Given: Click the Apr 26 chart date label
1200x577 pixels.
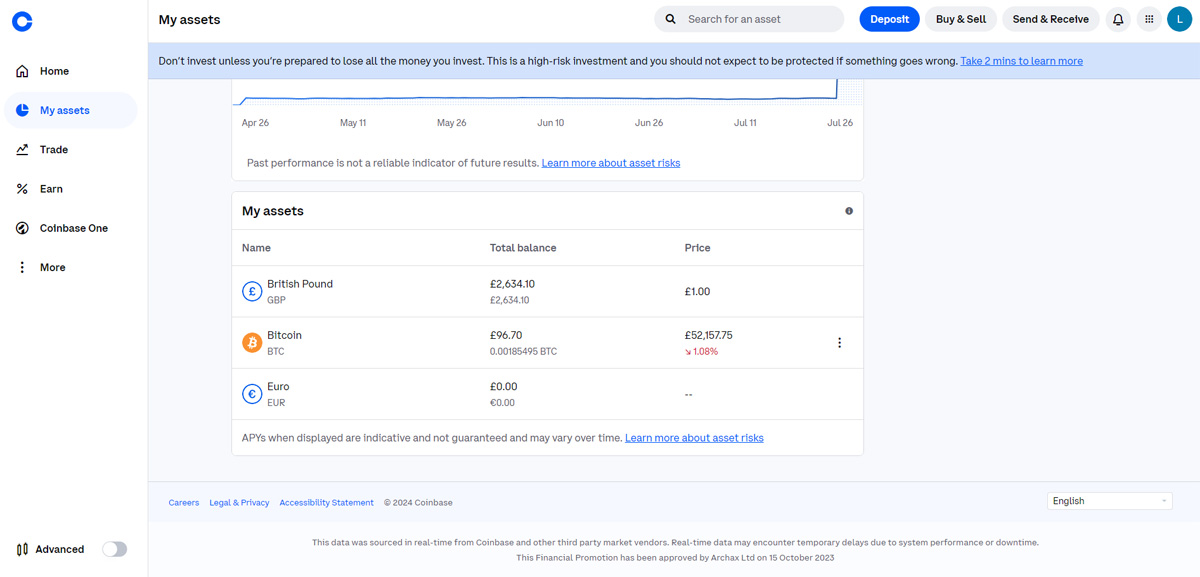Looking at the screenshot, I should pyautogui.click(x=255, y=123).
